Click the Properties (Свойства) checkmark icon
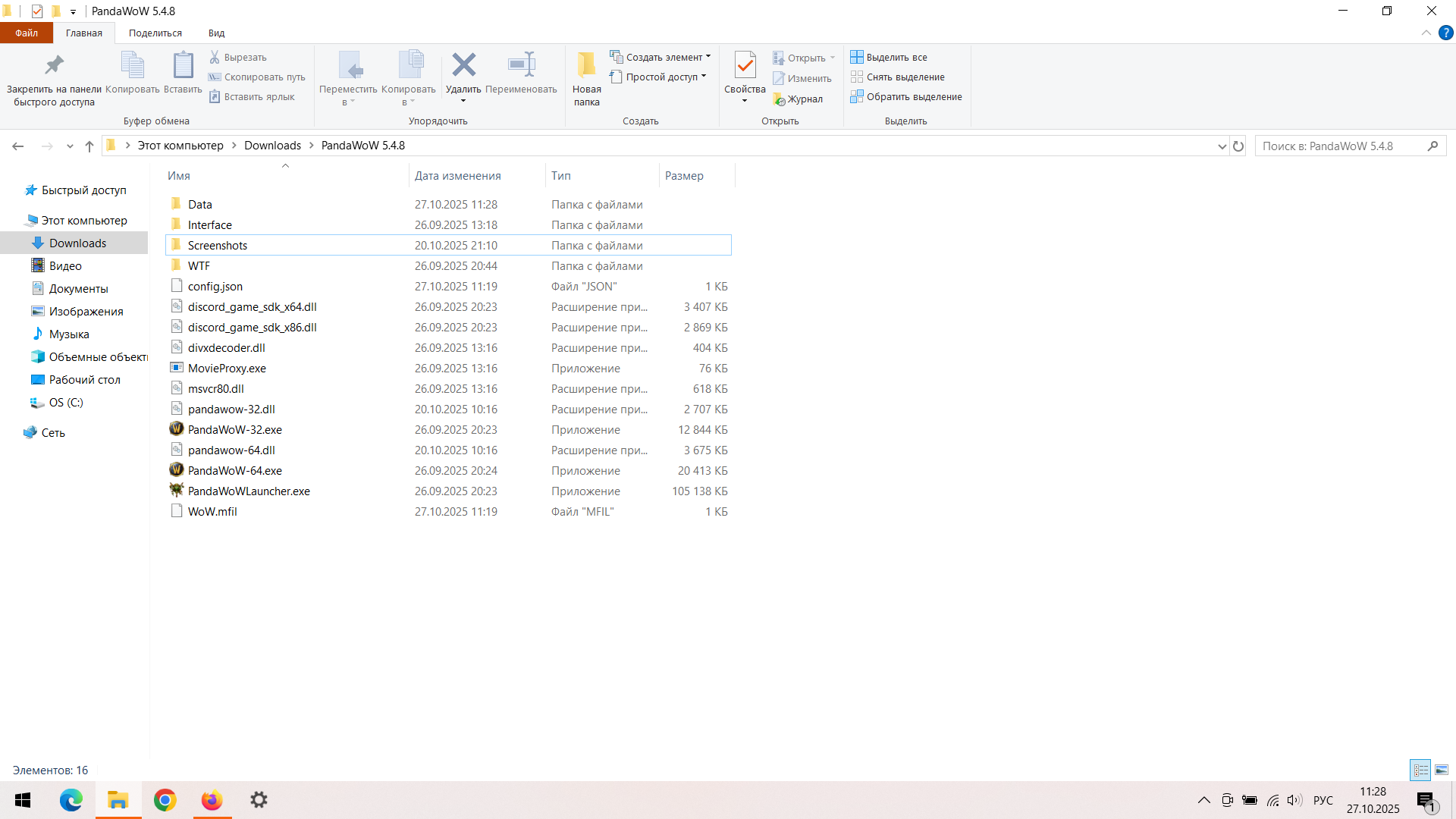The width and height of the screenshot is (1456, 819). [x=745, y=66]
